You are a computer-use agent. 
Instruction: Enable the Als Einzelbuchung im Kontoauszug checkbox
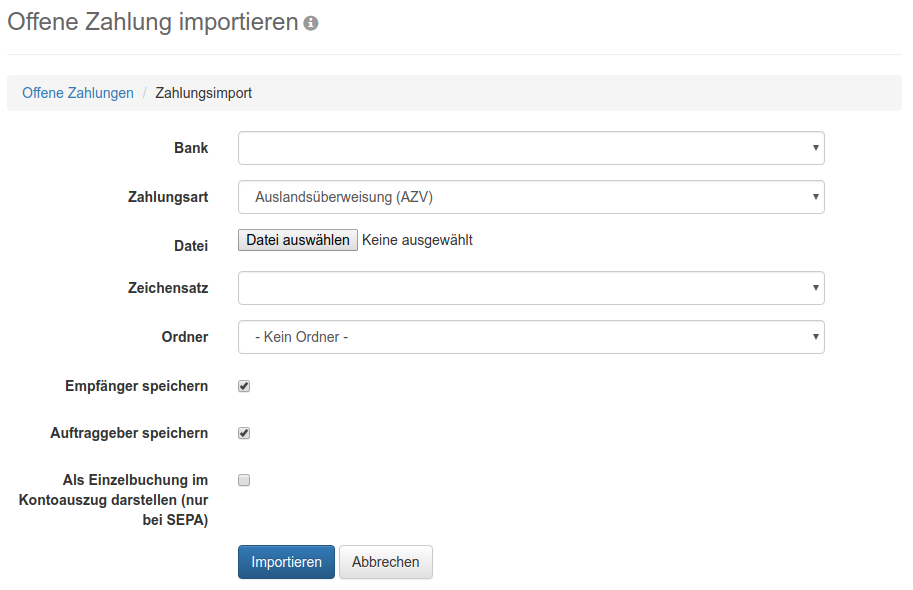pos(244,480)
